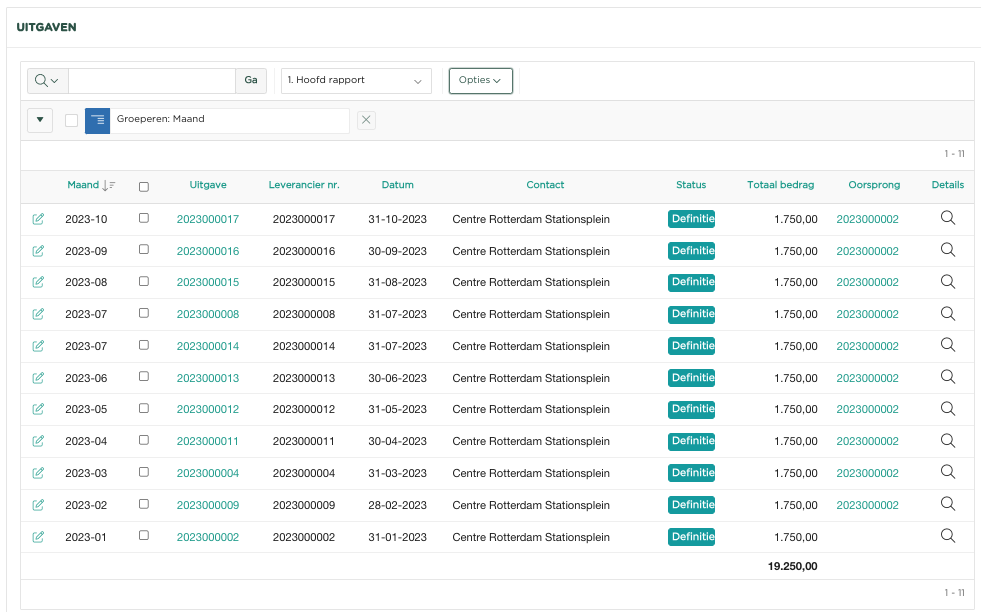Sort by the Maand column header

[84, 185]
